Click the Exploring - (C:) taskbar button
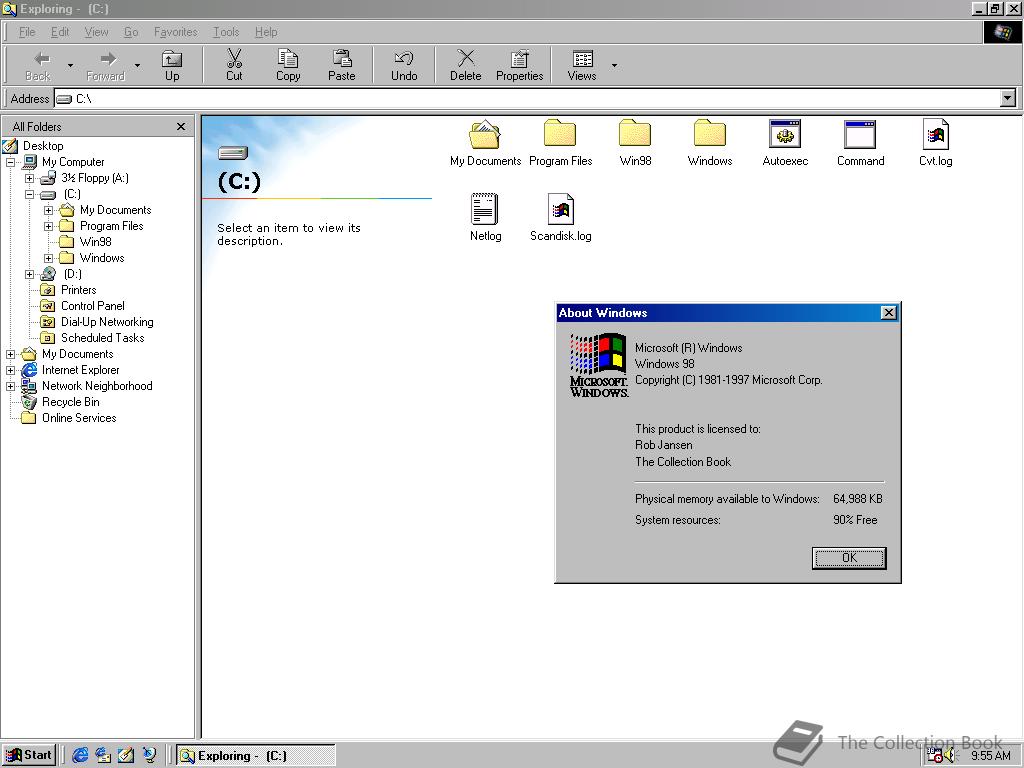Screen dimensions: 1024x768 pyautogui.click(x=256, y=756)
